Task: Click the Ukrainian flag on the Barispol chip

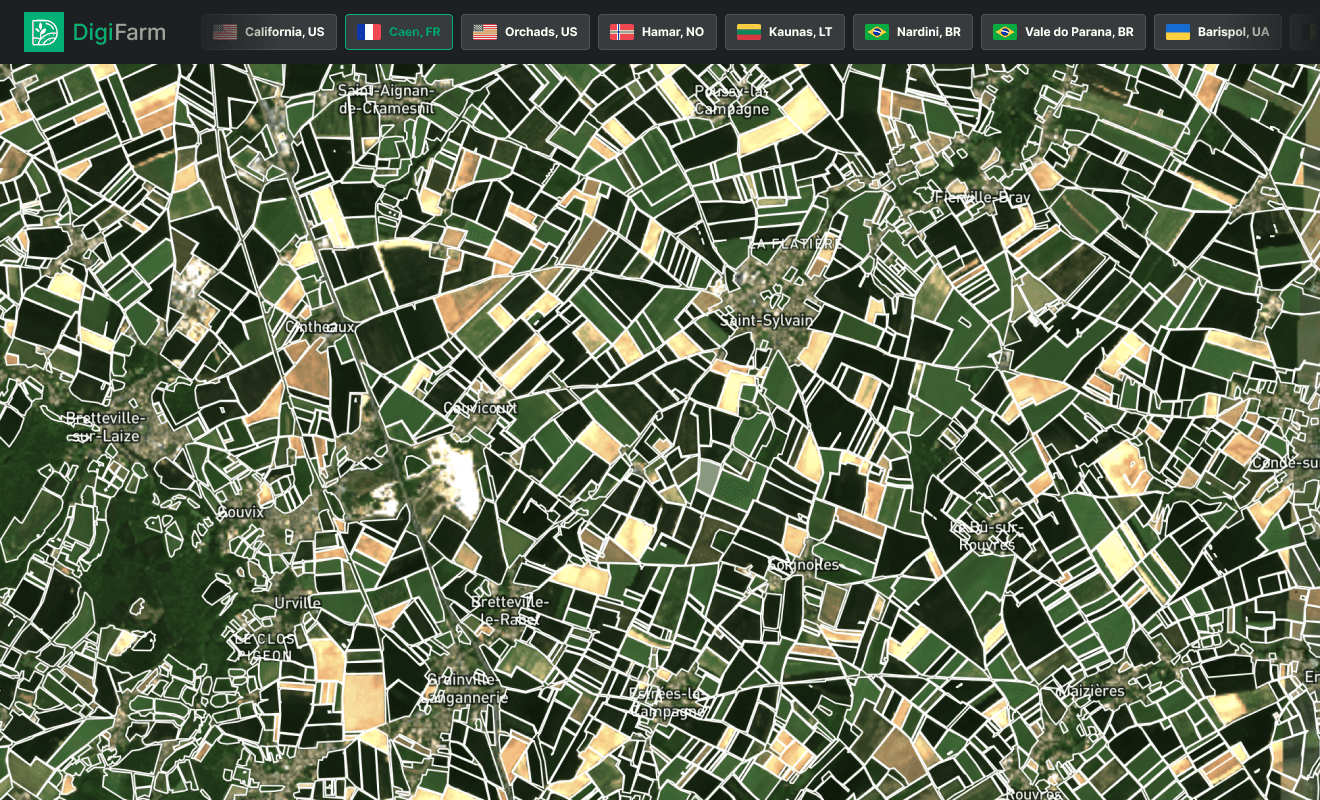Action: pos(1177,31)
